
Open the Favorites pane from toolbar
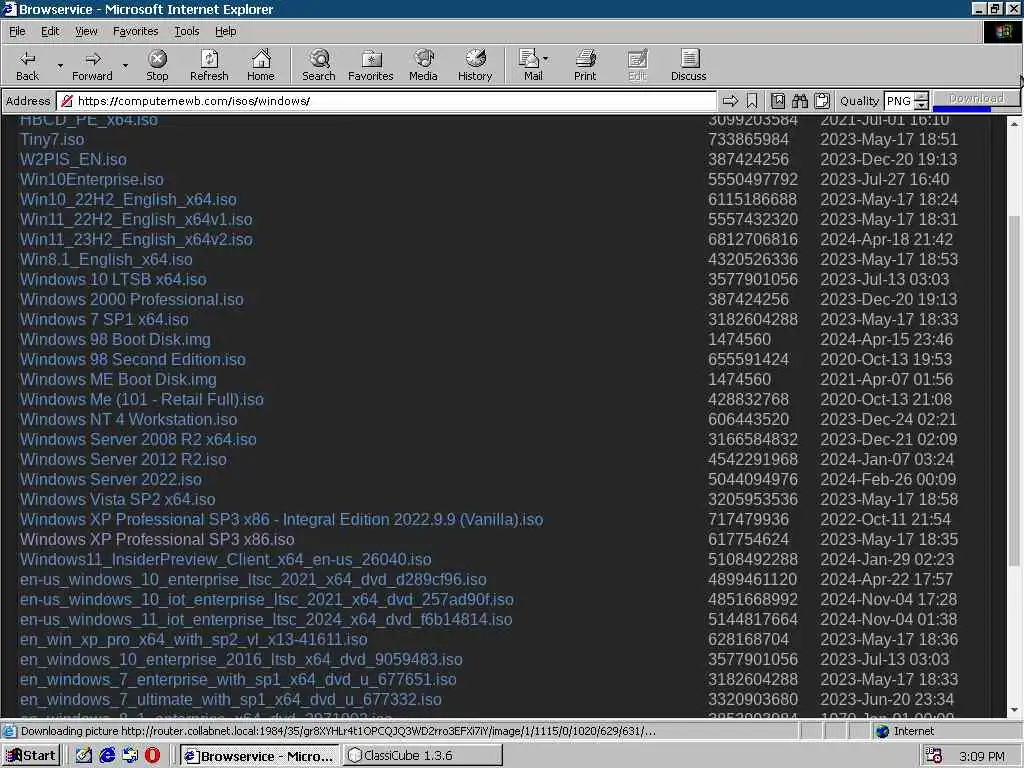(370, 65)
